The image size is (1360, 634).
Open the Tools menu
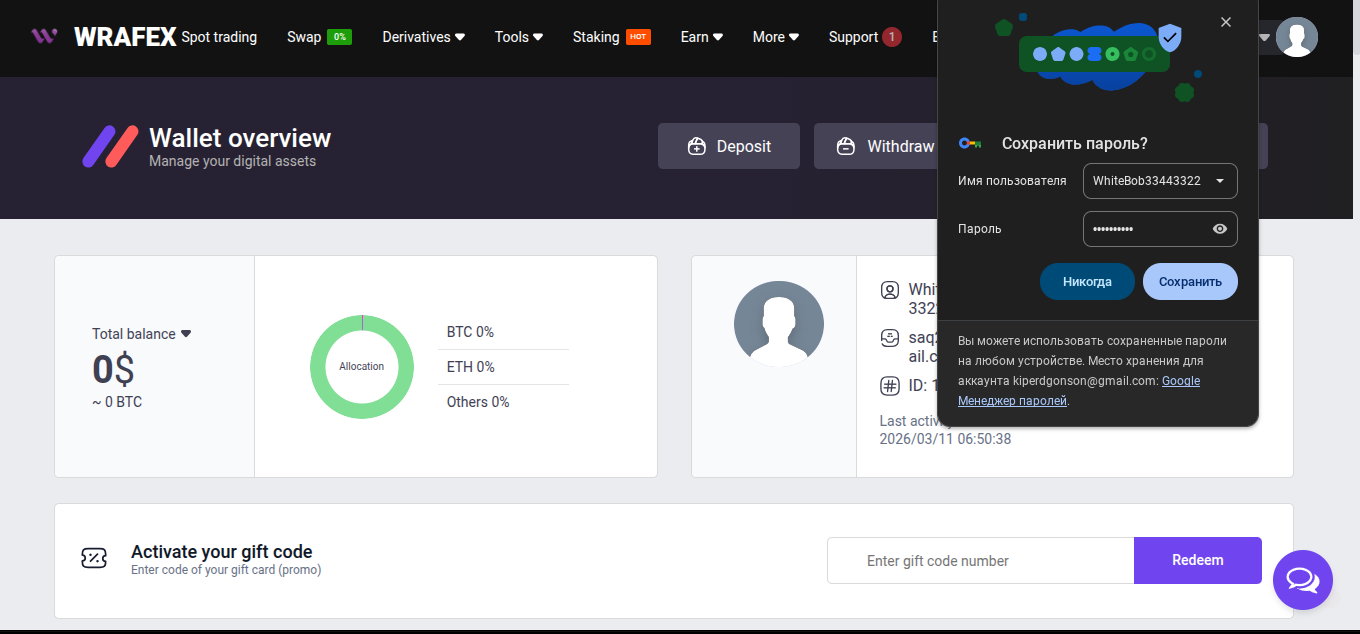pos(518,37)
